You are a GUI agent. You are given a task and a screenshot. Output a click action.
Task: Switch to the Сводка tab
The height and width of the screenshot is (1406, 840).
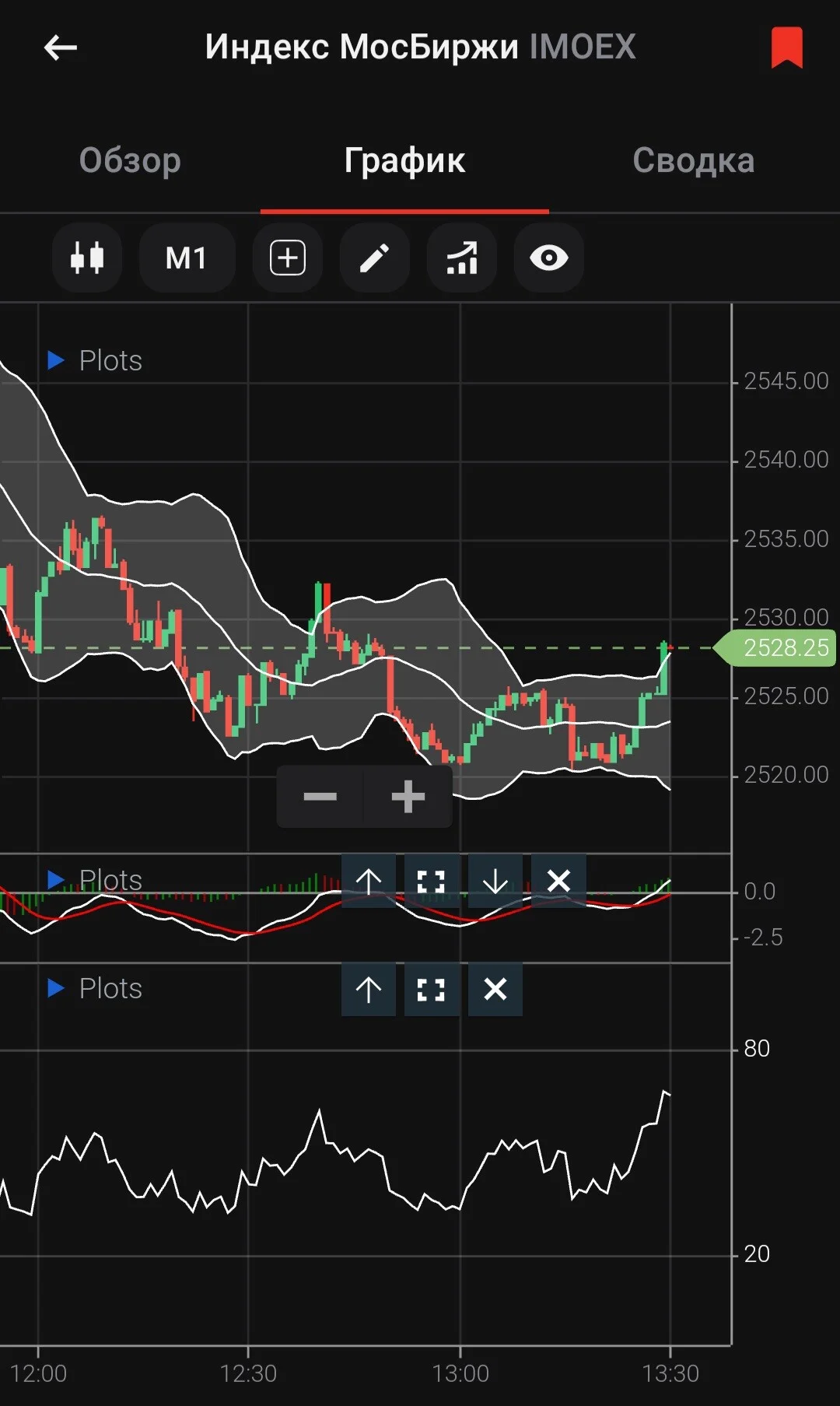tap(693, 160)
